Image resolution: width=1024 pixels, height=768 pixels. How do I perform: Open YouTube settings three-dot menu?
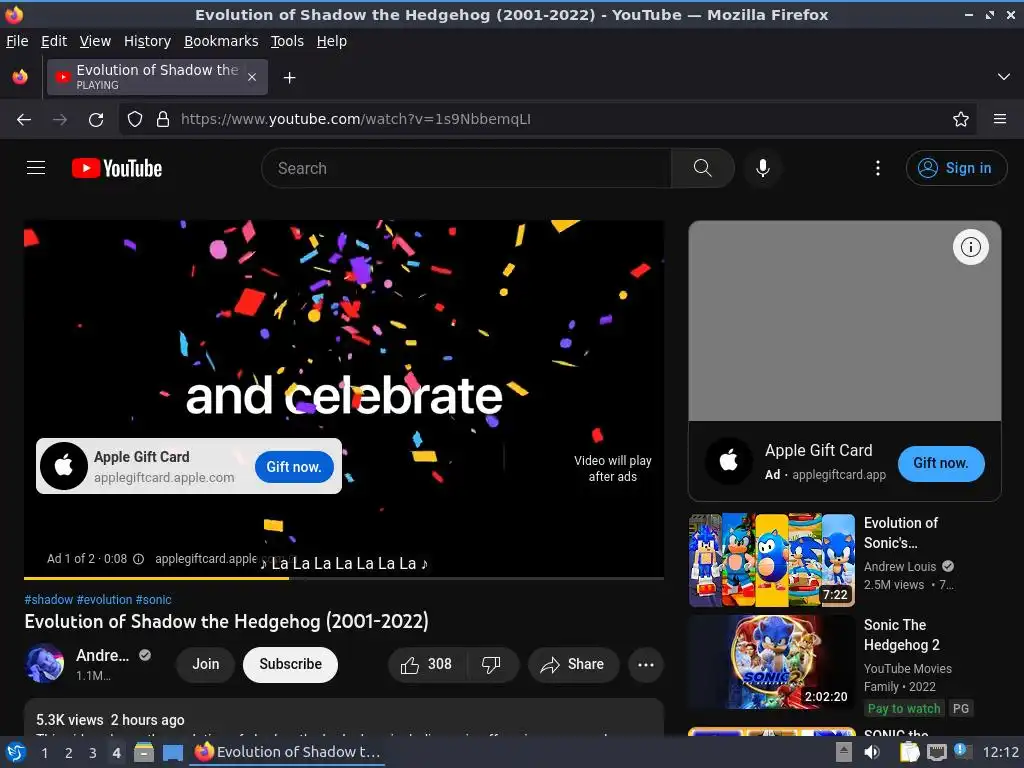[878, 168]
